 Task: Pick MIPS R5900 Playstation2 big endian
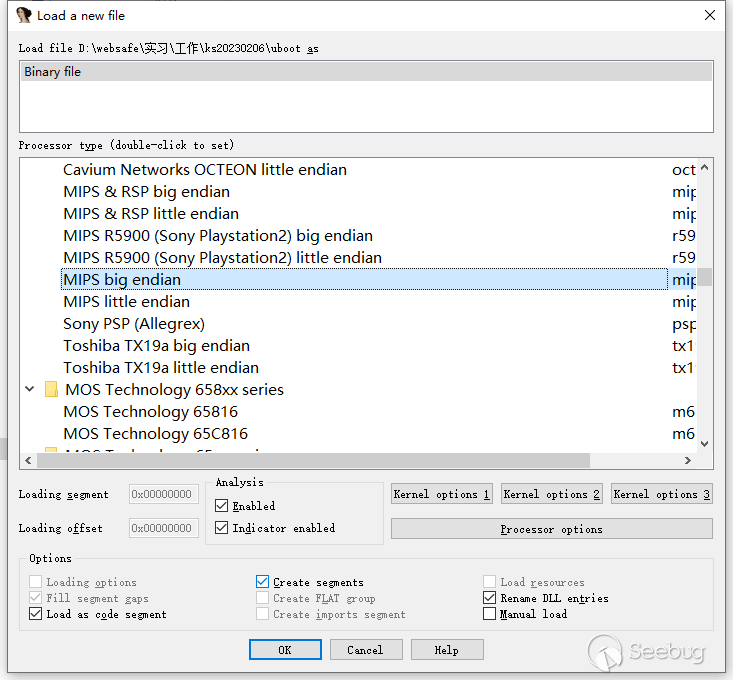[218, 236]
